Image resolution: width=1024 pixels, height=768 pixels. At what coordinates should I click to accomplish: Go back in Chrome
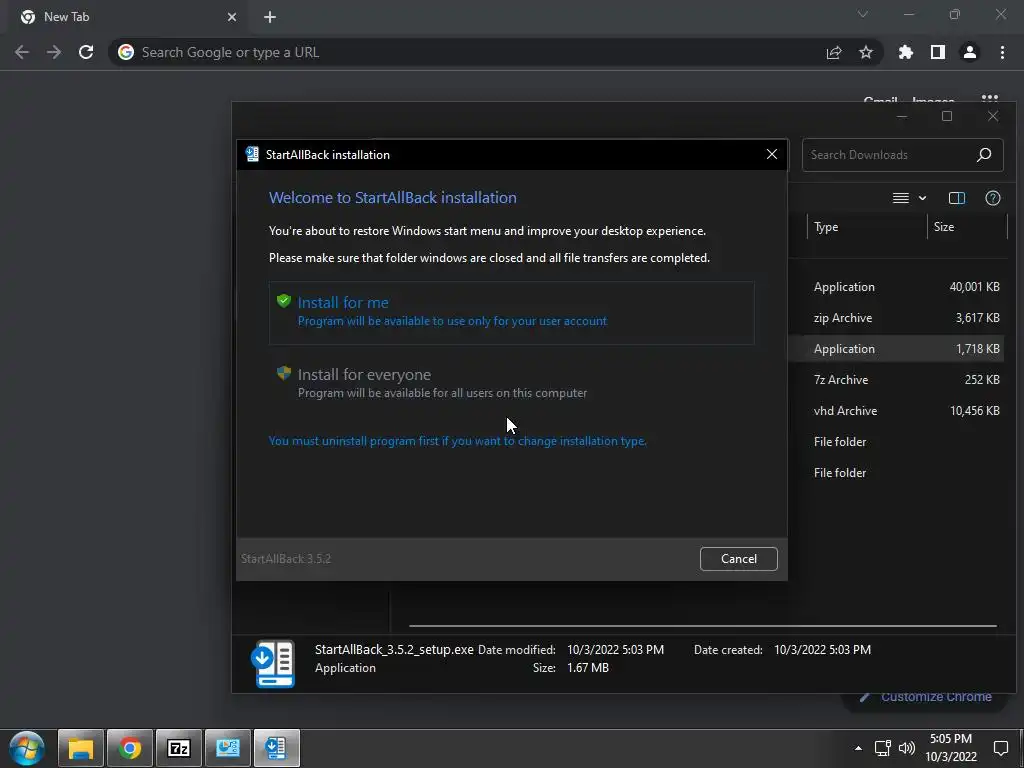(x=22, y=52)
